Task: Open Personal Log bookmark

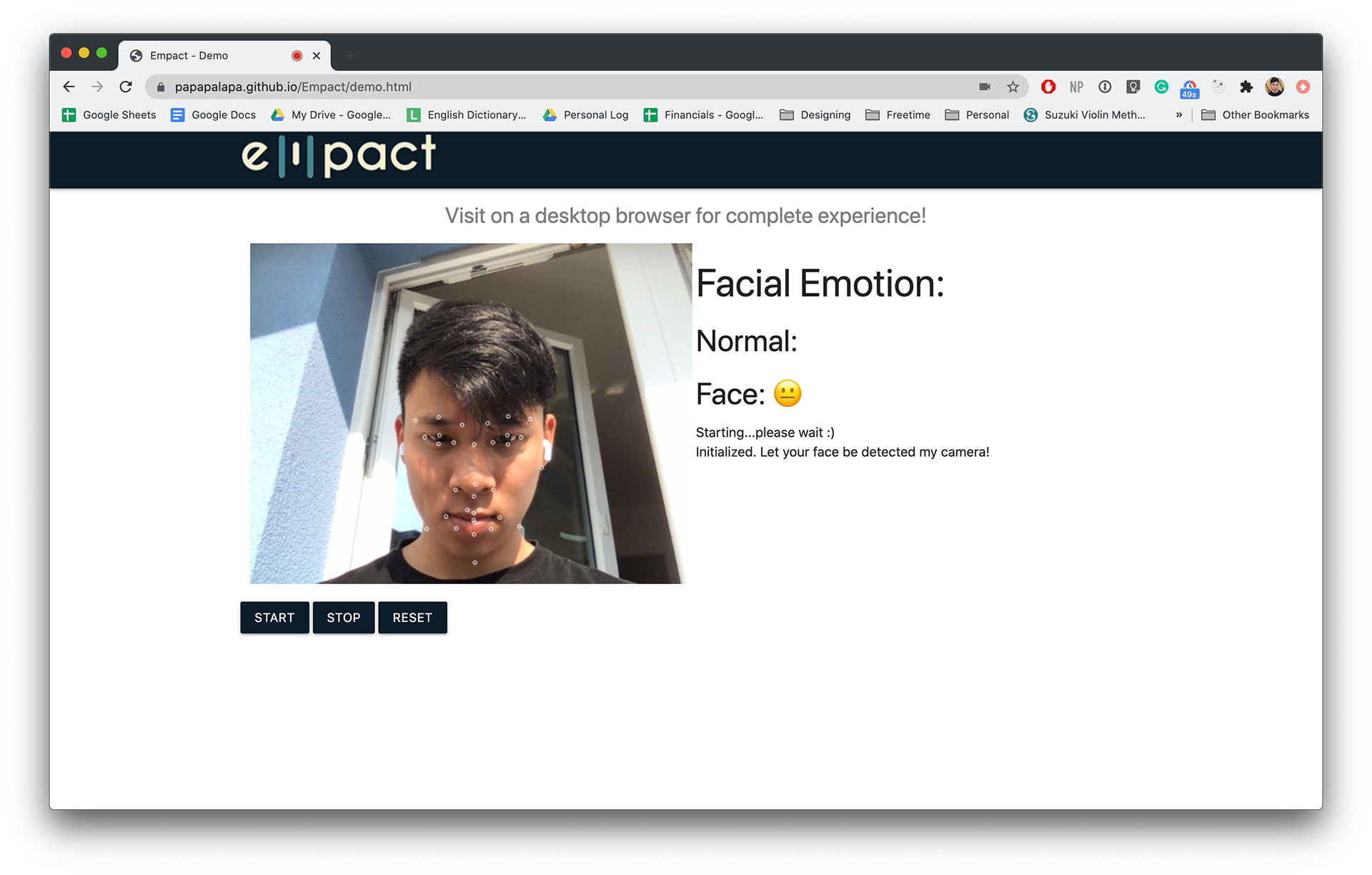Action: (585, 115)
